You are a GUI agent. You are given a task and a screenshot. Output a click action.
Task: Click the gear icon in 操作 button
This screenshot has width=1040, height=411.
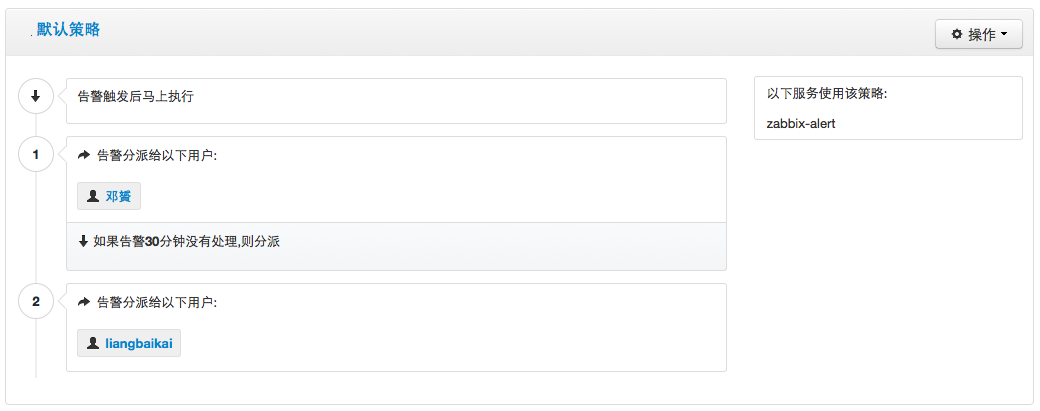click(x=956, y=34)
